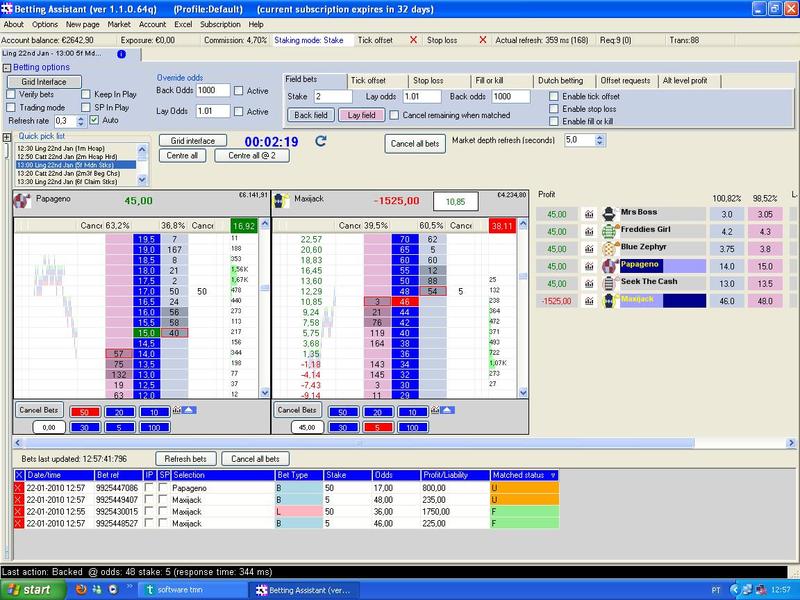Switch to the Dutch betting tab
The height and width of the screenshot is (600, 800).
[x=560, y=80]
